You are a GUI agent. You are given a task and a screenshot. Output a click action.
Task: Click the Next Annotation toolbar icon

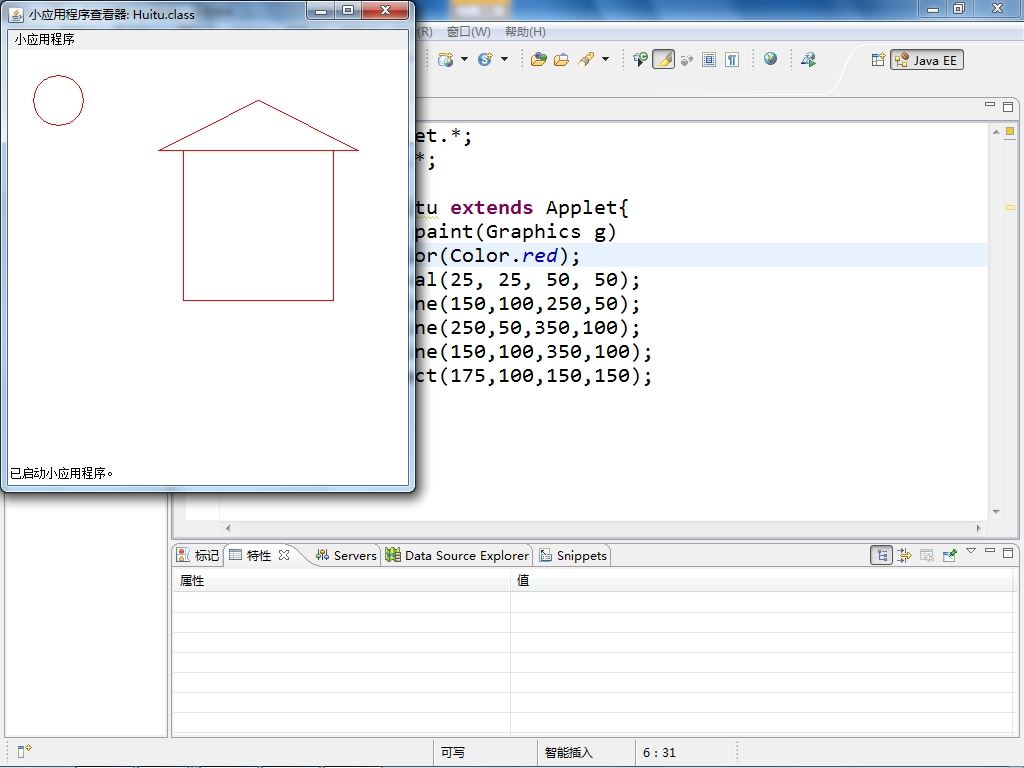click(640, 59)
